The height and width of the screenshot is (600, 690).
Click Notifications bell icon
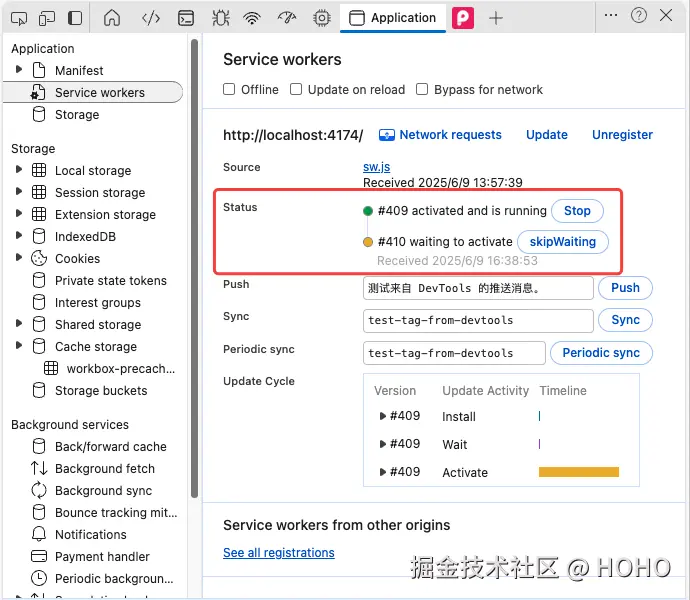point(39,534)
